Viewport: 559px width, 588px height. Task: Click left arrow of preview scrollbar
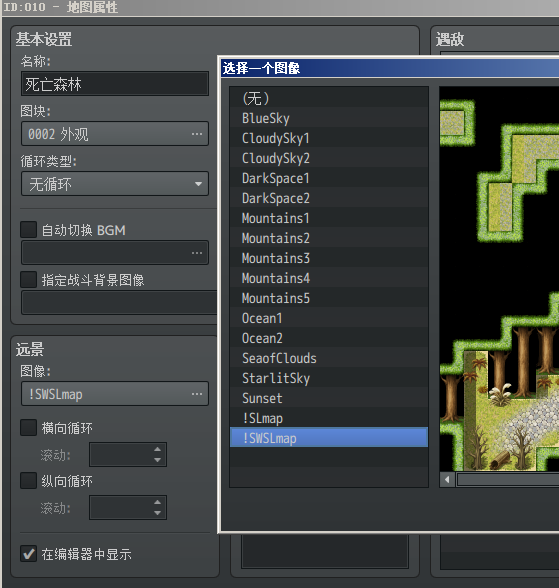(x=447, y=480)
